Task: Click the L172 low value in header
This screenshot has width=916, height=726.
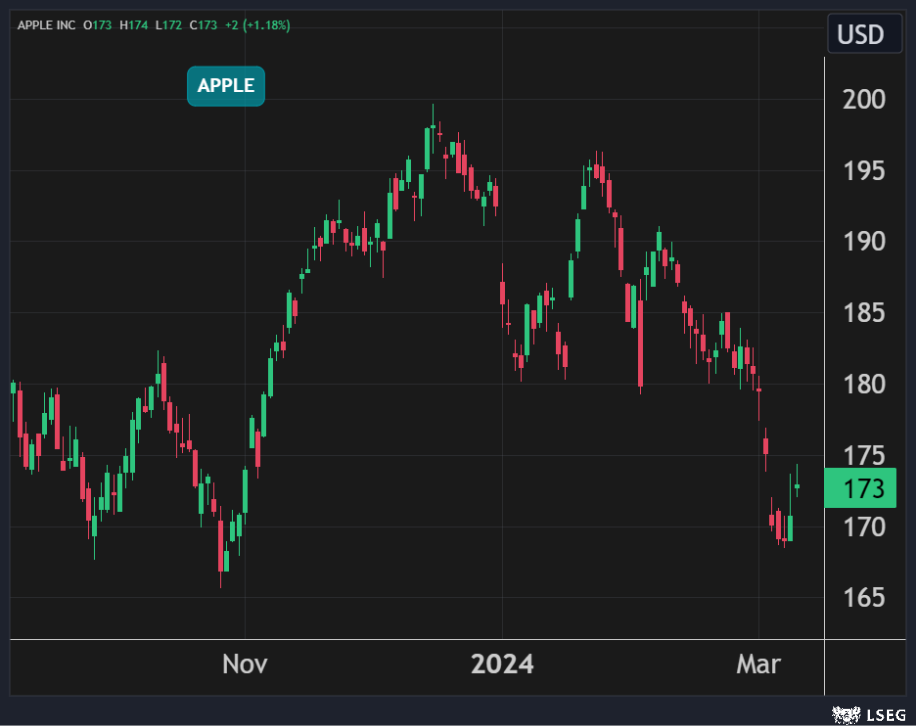Action: coord(171,25)
